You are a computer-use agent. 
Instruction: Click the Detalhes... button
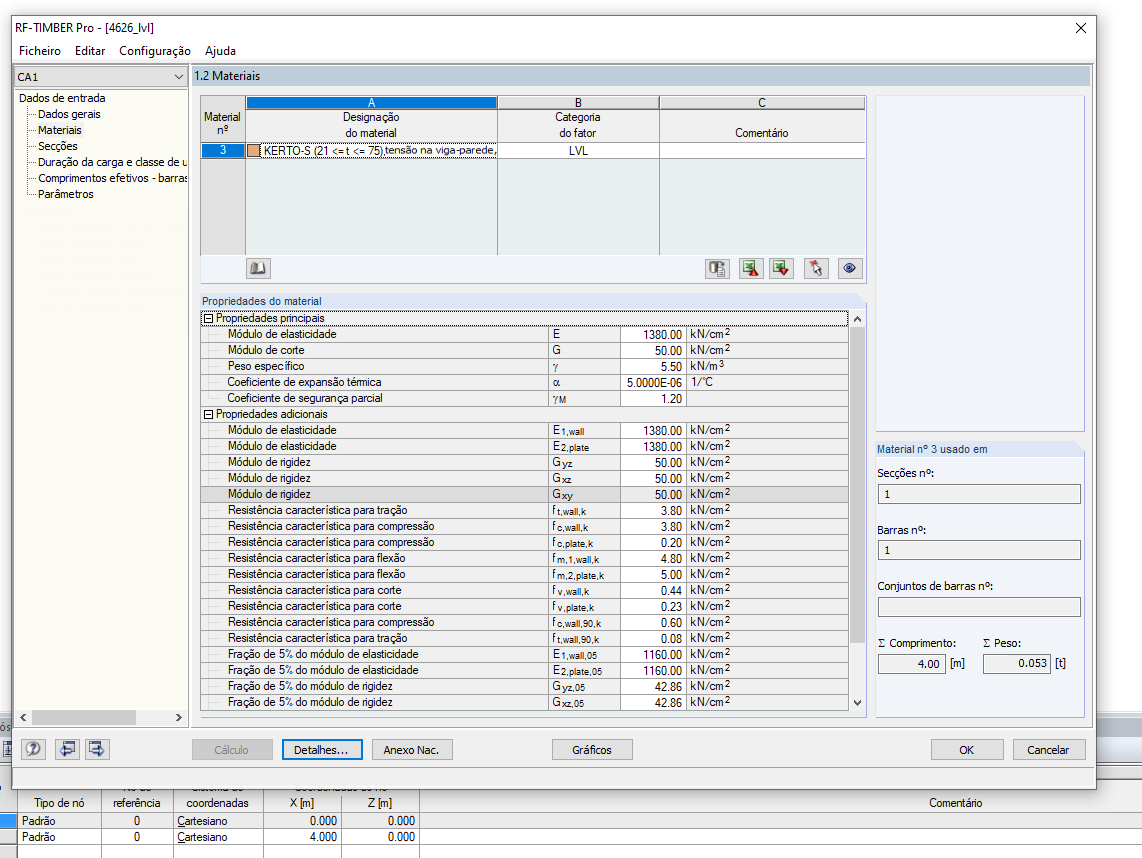click(322, 749)
